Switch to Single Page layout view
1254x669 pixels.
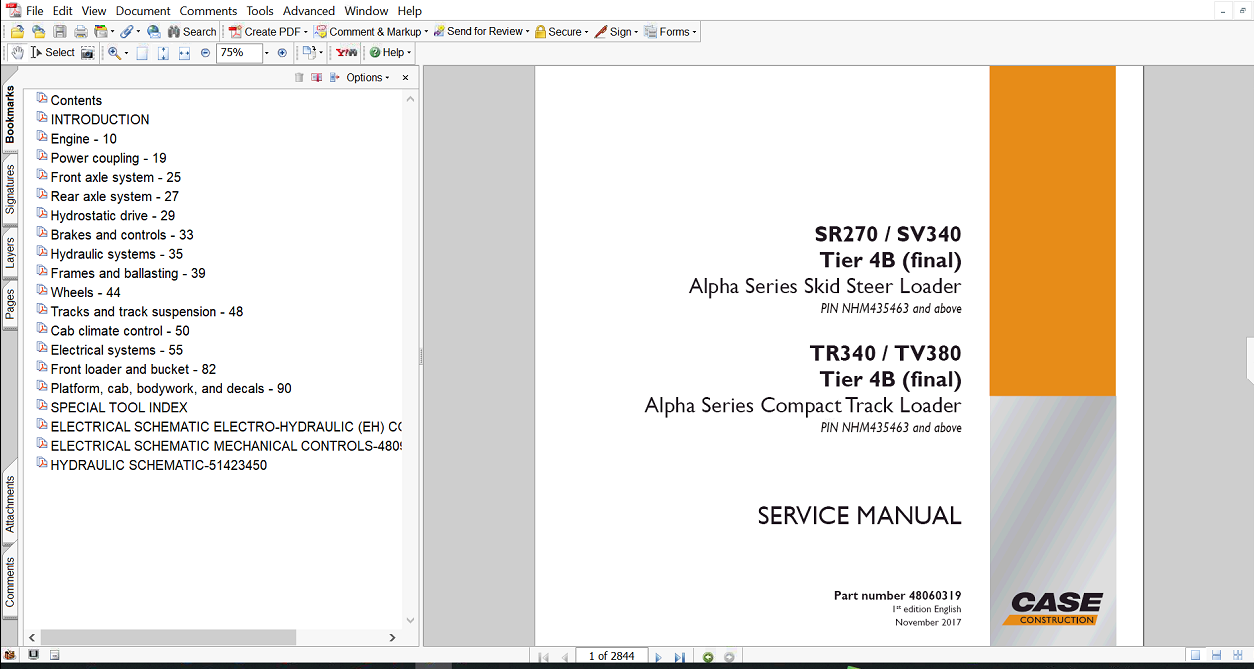pyautogui.click(x=1195, y=656)
